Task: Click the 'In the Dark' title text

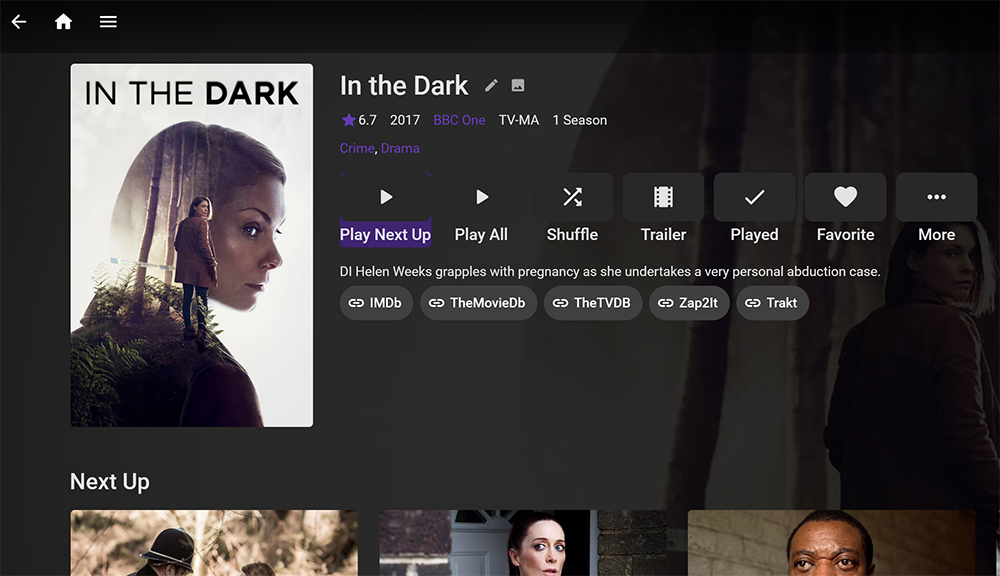Action: pyautogui.click(x=404, y=85)
